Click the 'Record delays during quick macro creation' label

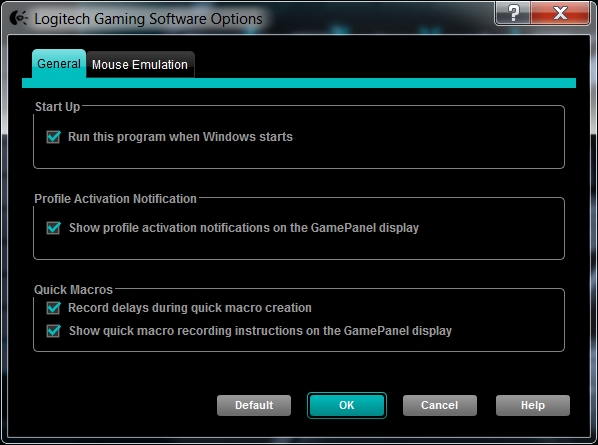190,308
